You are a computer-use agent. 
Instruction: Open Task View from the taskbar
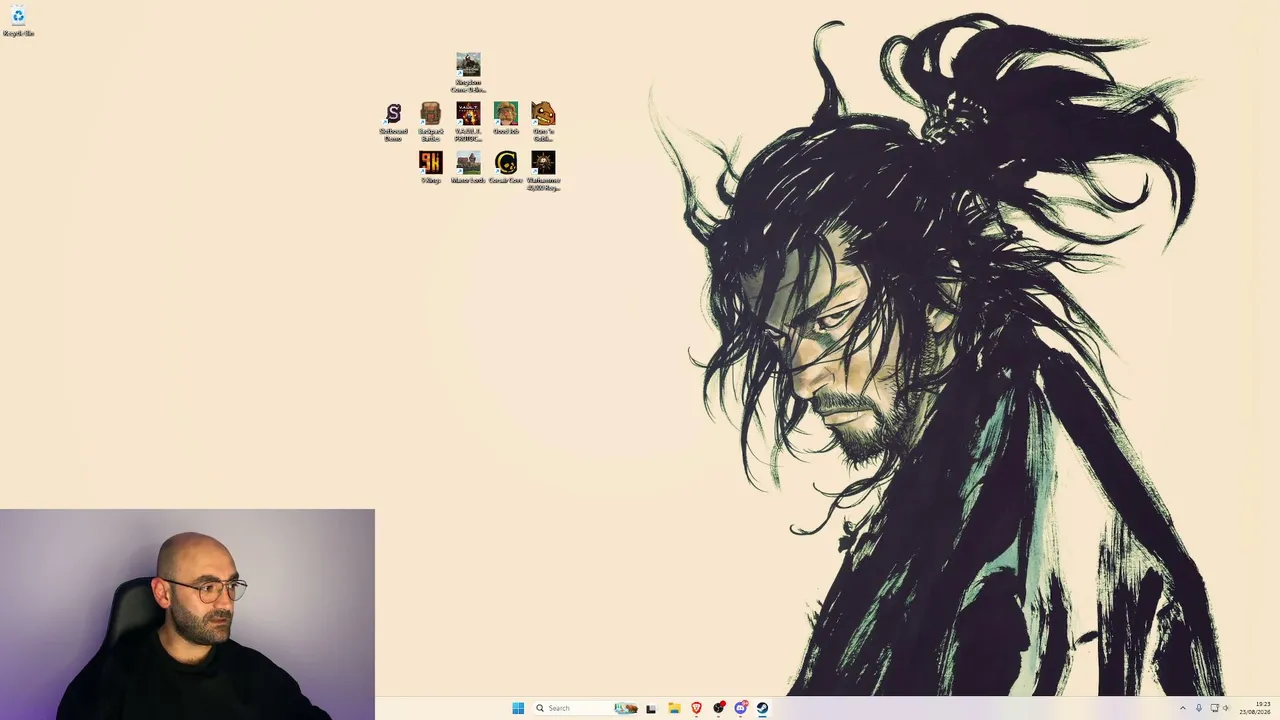point(651,708)
